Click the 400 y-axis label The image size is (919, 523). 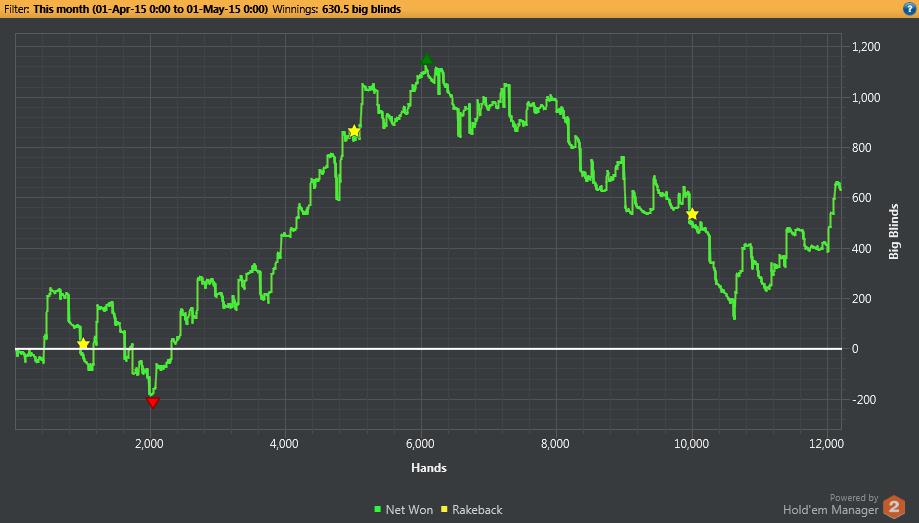862,249
